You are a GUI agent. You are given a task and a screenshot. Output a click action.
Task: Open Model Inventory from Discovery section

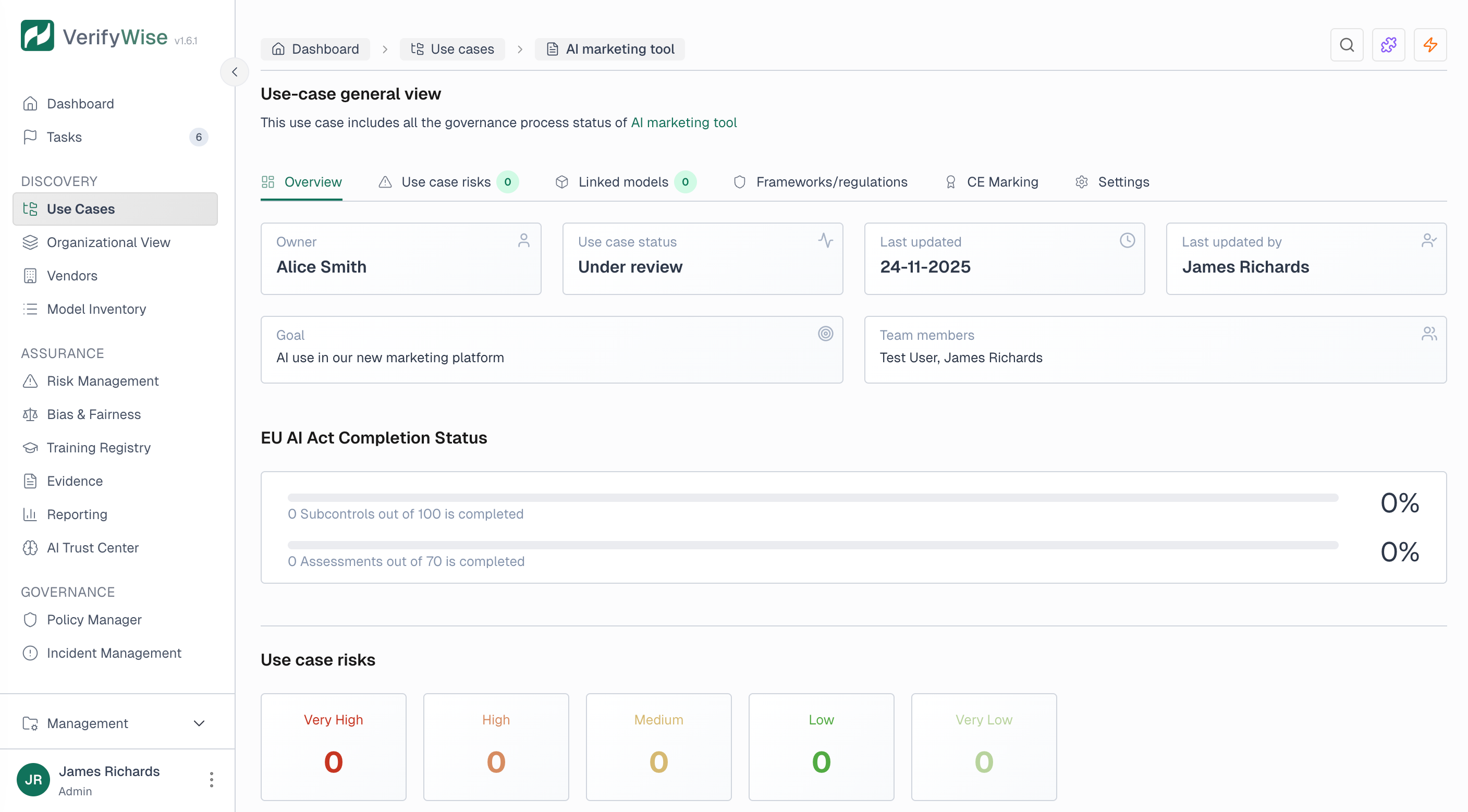[x=96, y=309]
